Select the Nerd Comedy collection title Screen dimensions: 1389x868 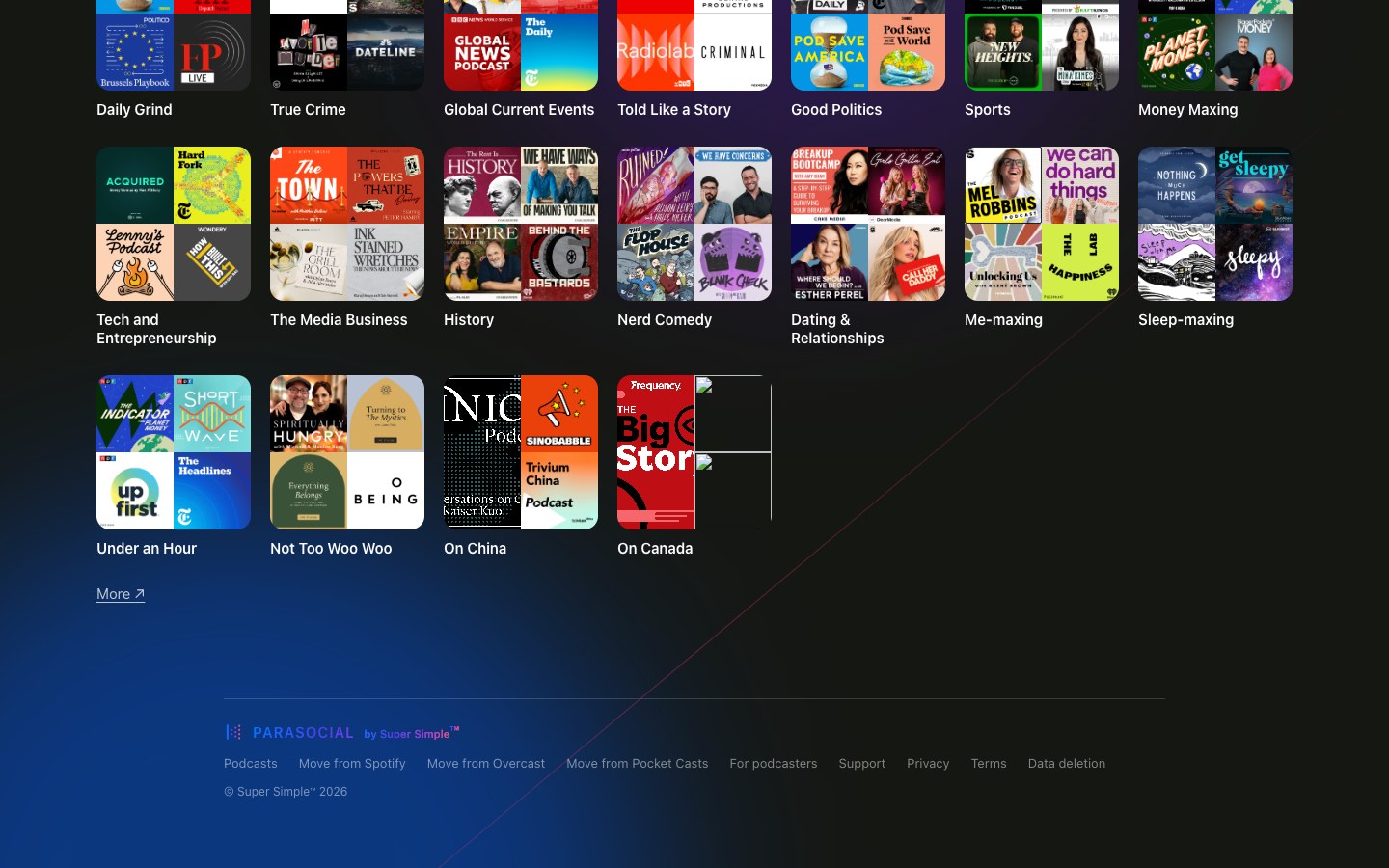click(665, 320)
